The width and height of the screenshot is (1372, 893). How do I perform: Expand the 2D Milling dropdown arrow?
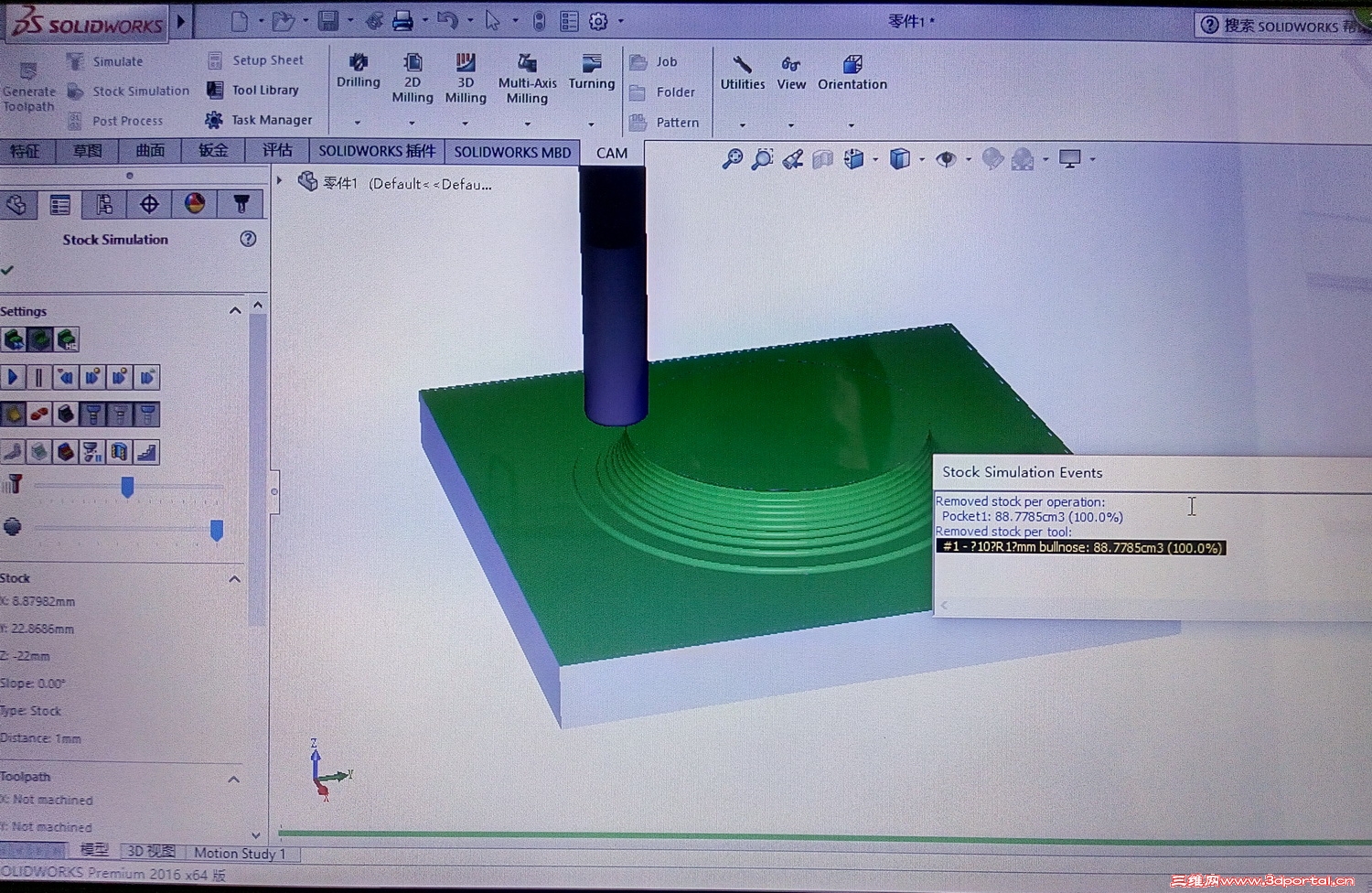(412, 123)
